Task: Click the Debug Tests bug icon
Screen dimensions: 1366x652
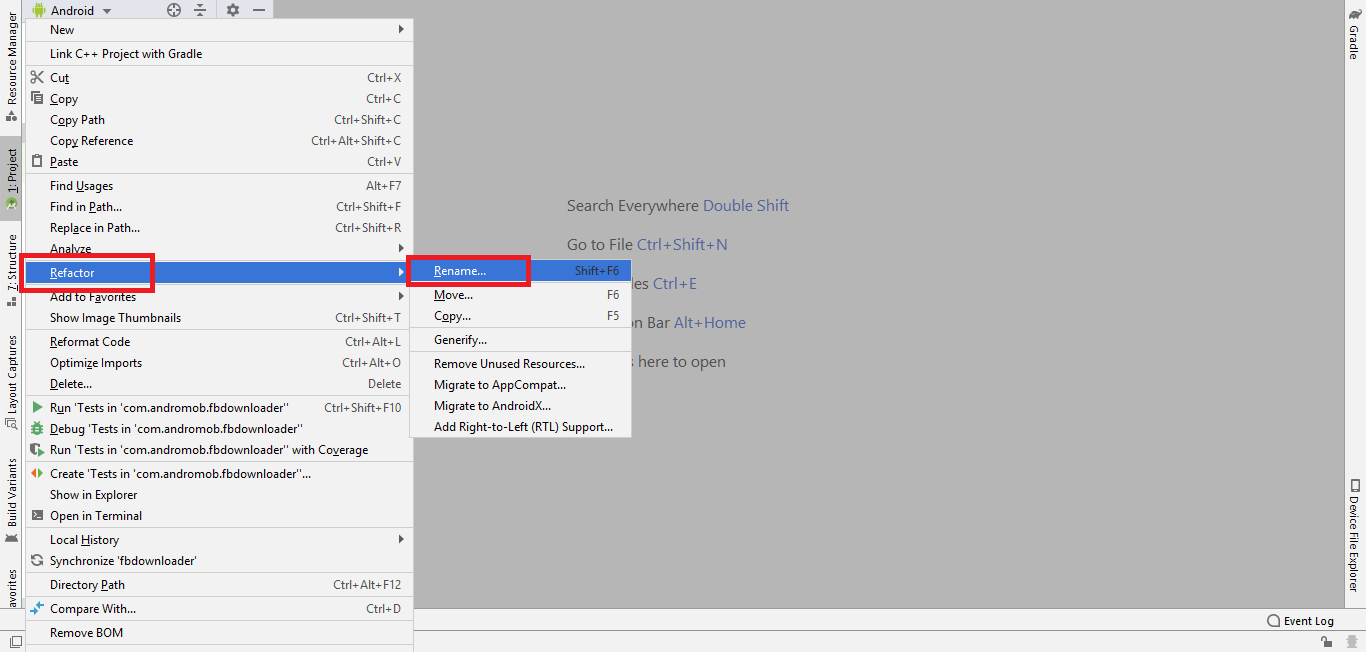Action: pos(38,429)
